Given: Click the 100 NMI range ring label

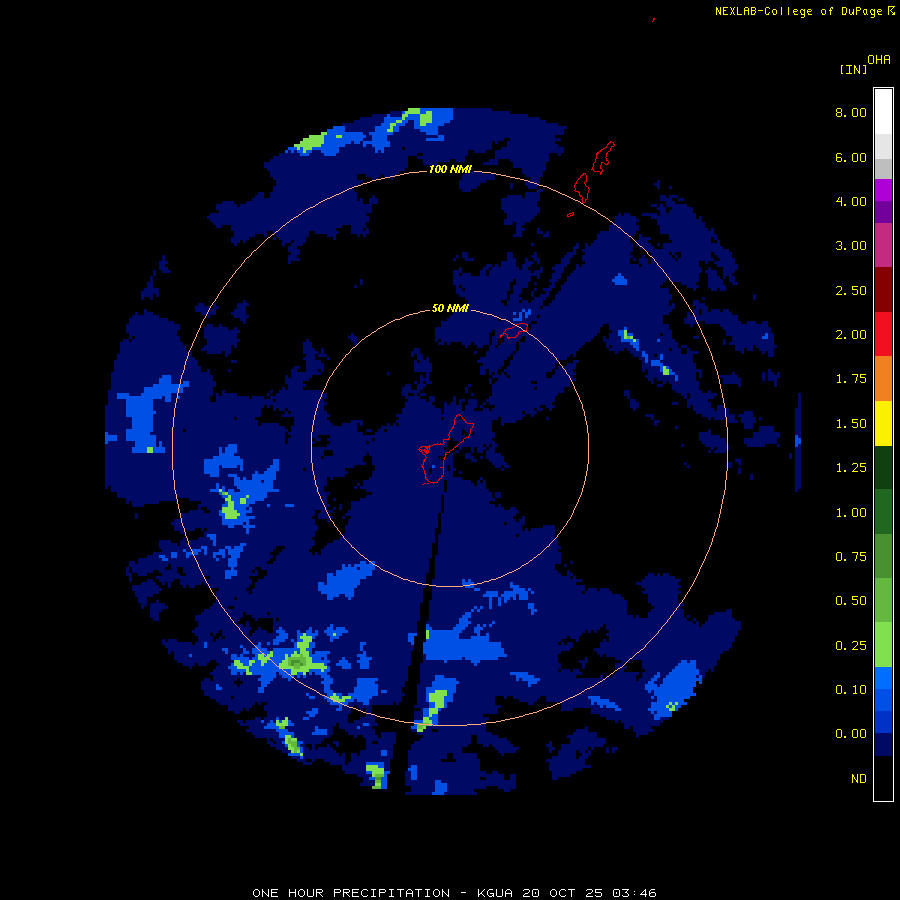Looking at the screenshot, I should coord(450,169).
